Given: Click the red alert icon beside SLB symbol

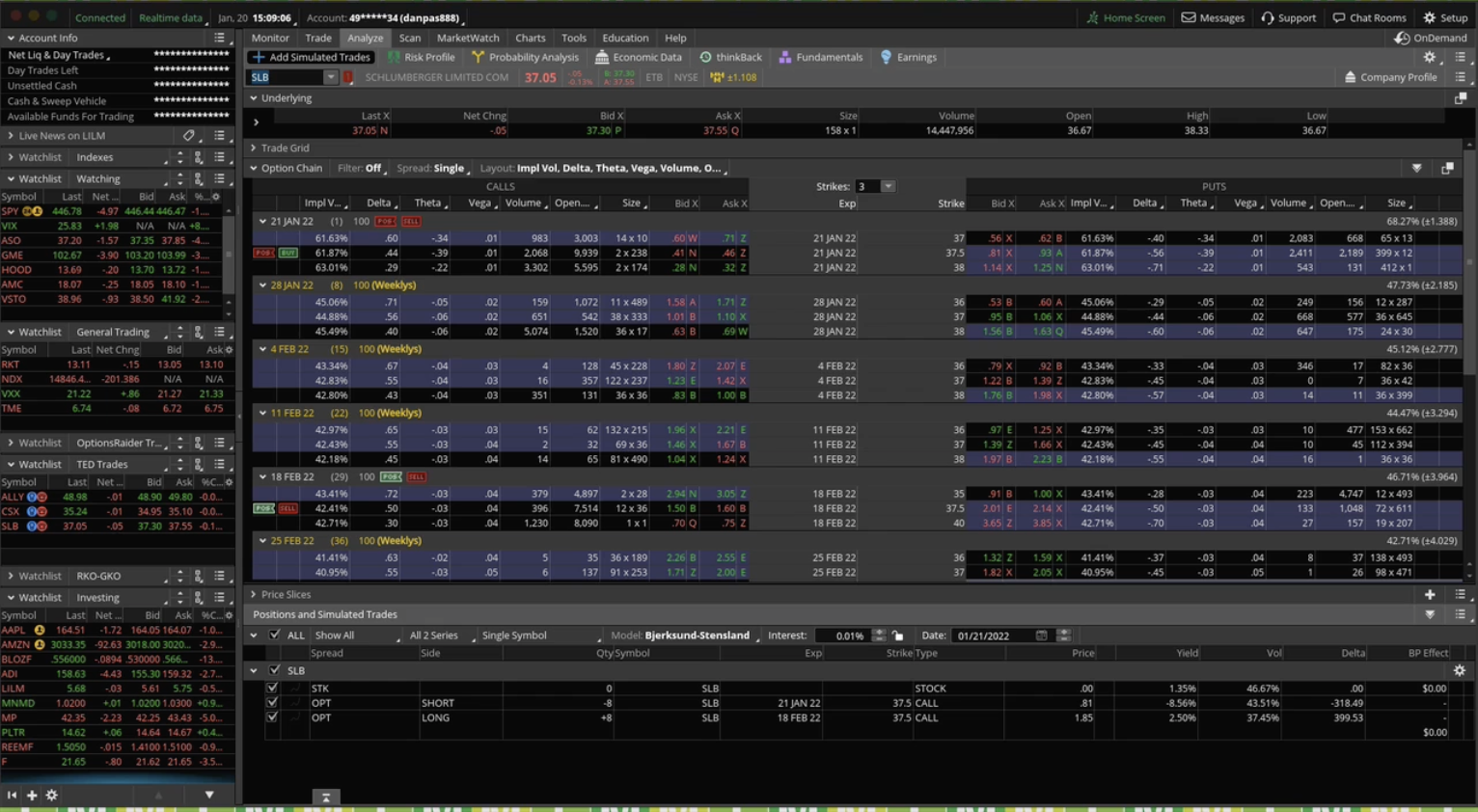Looking at the screenshot, I should pyautogui.click(x=348, y=77).
